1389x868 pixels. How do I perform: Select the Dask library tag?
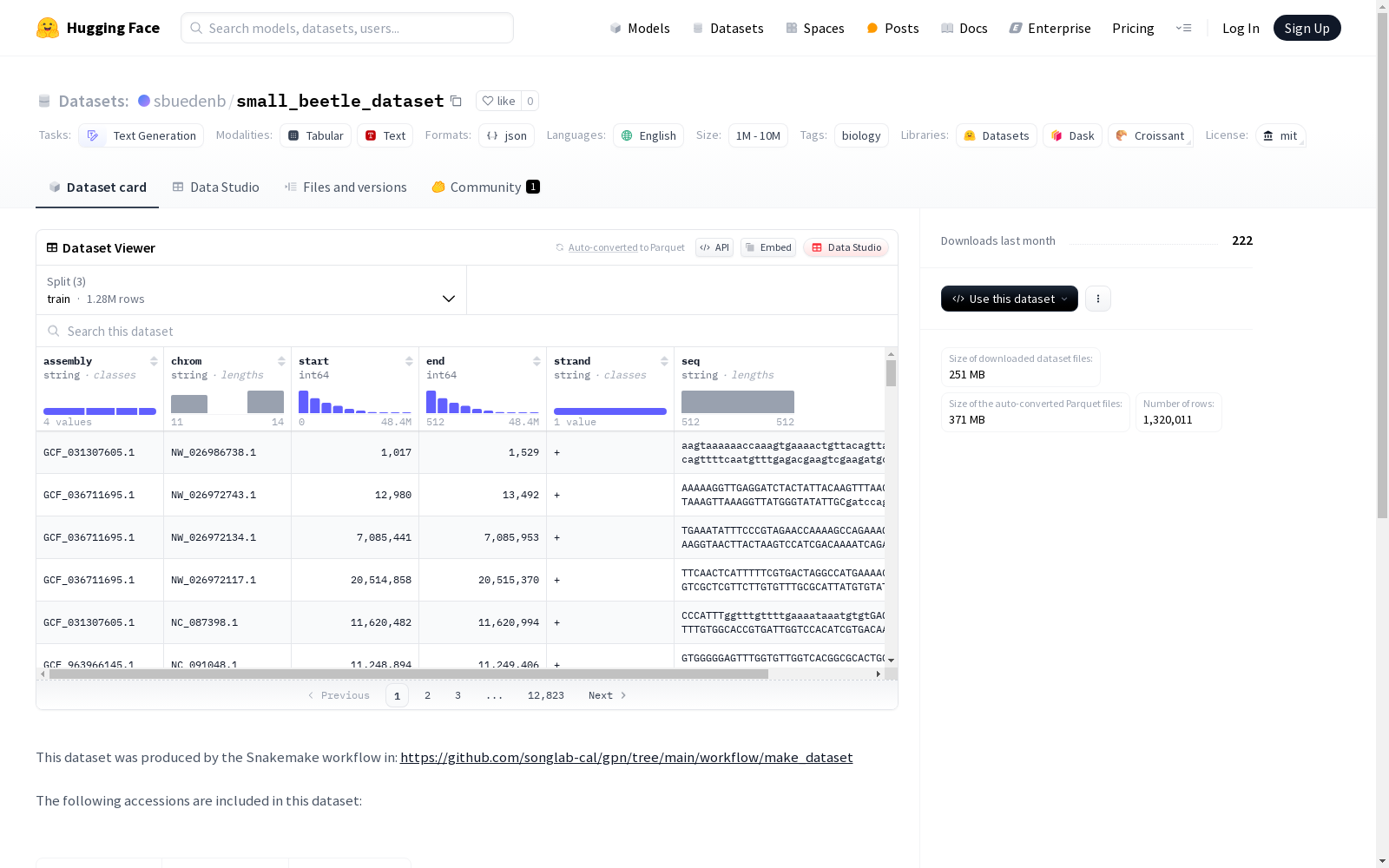[1072, 135]
